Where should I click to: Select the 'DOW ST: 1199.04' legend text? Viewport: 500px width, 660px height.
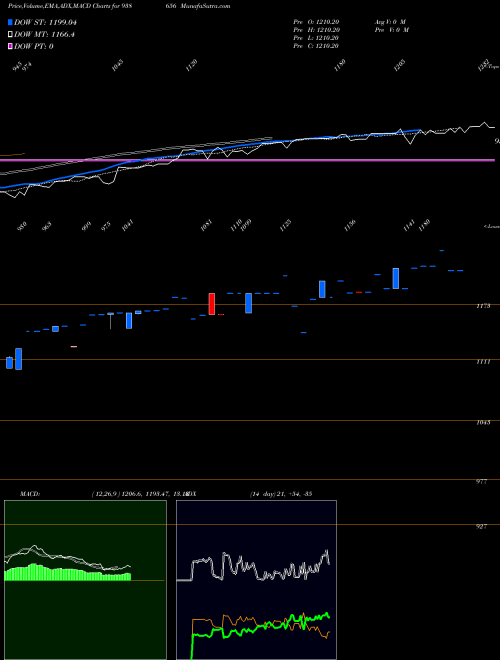click(45, 22)
